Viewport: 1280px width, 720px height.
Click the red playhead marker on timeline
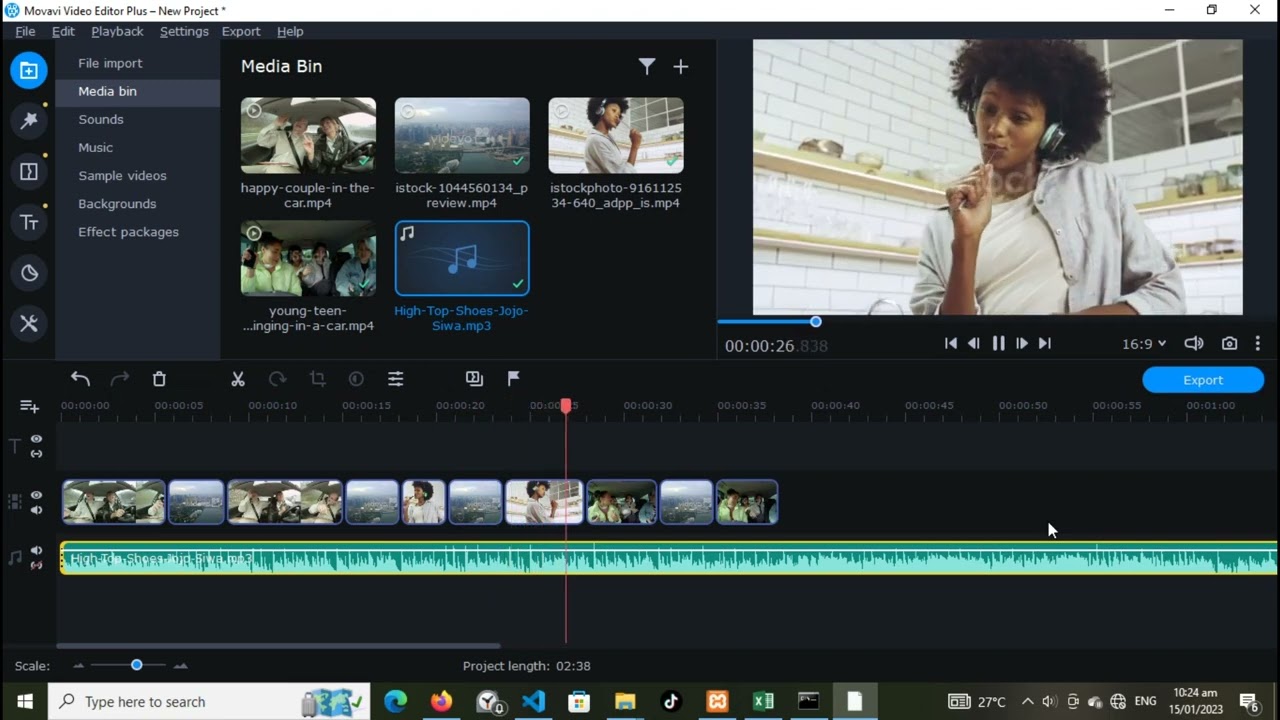tap(566, 405)
